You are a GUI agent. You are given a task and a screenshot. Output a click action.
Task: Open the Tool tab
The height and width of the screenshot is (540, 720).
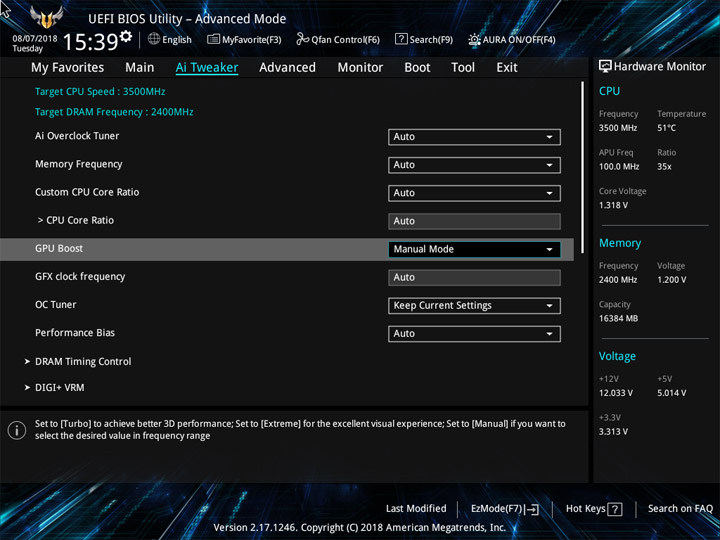click(463, 68)
